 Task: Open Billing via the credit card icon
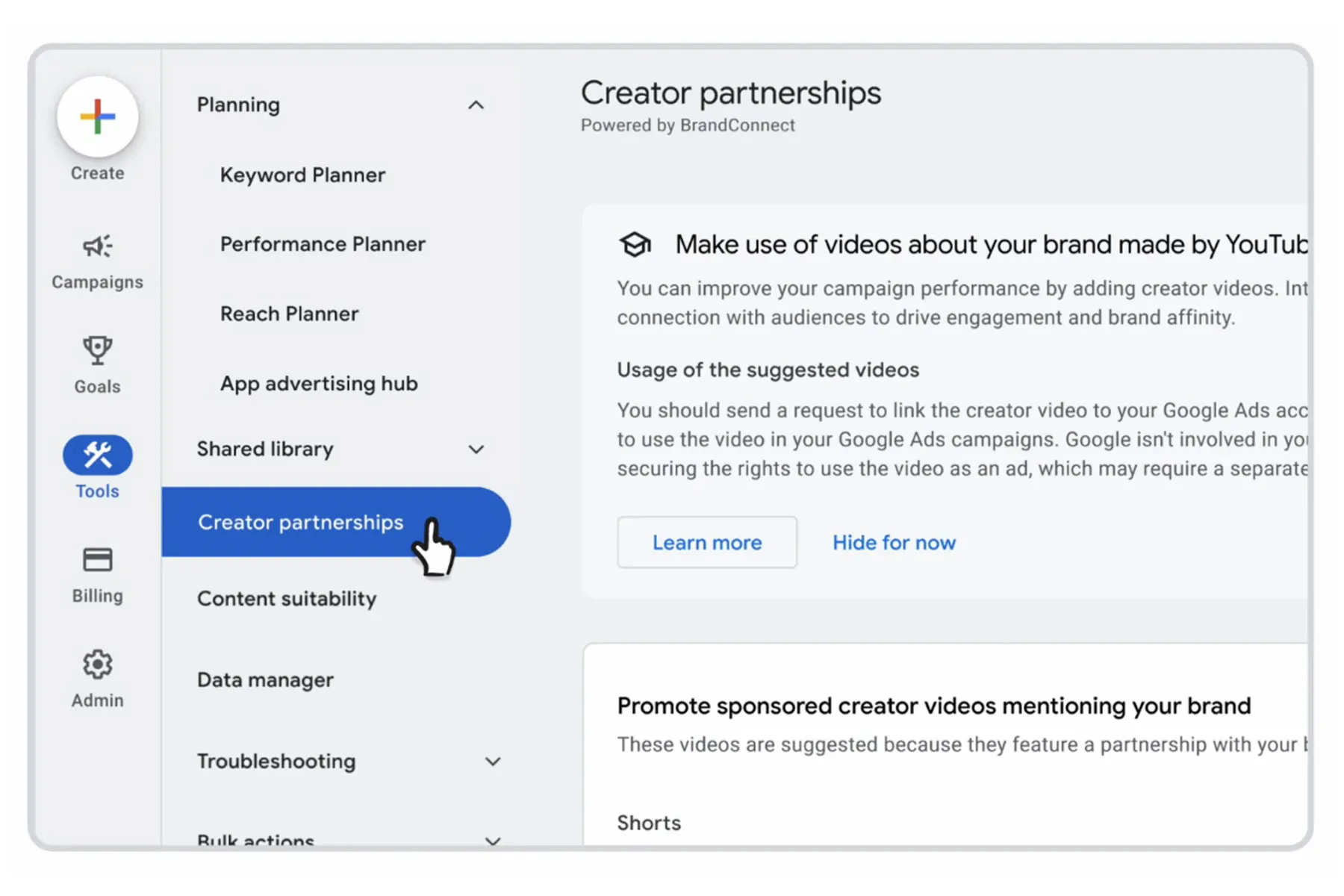(97, 559)
